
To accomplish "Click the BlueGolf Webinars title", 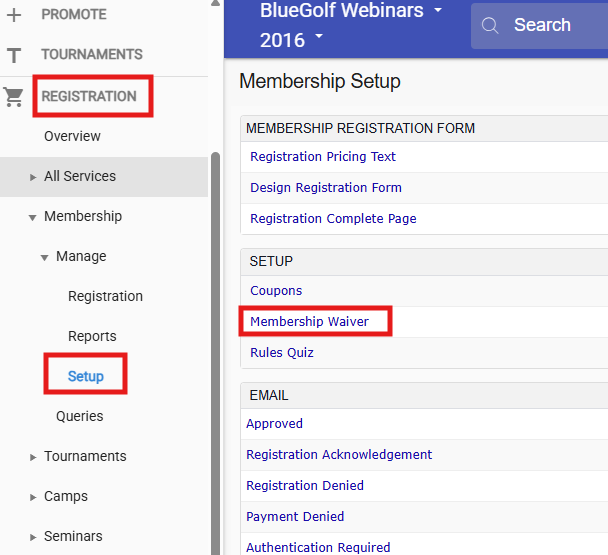I will (342, 10).
